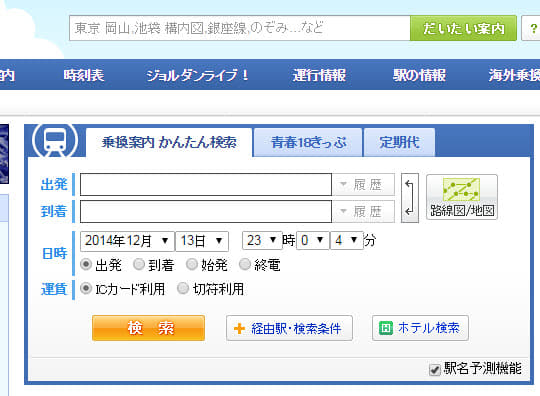Click the train icon in the panel header
Screen dimensions: 540x396
[55, 141]
